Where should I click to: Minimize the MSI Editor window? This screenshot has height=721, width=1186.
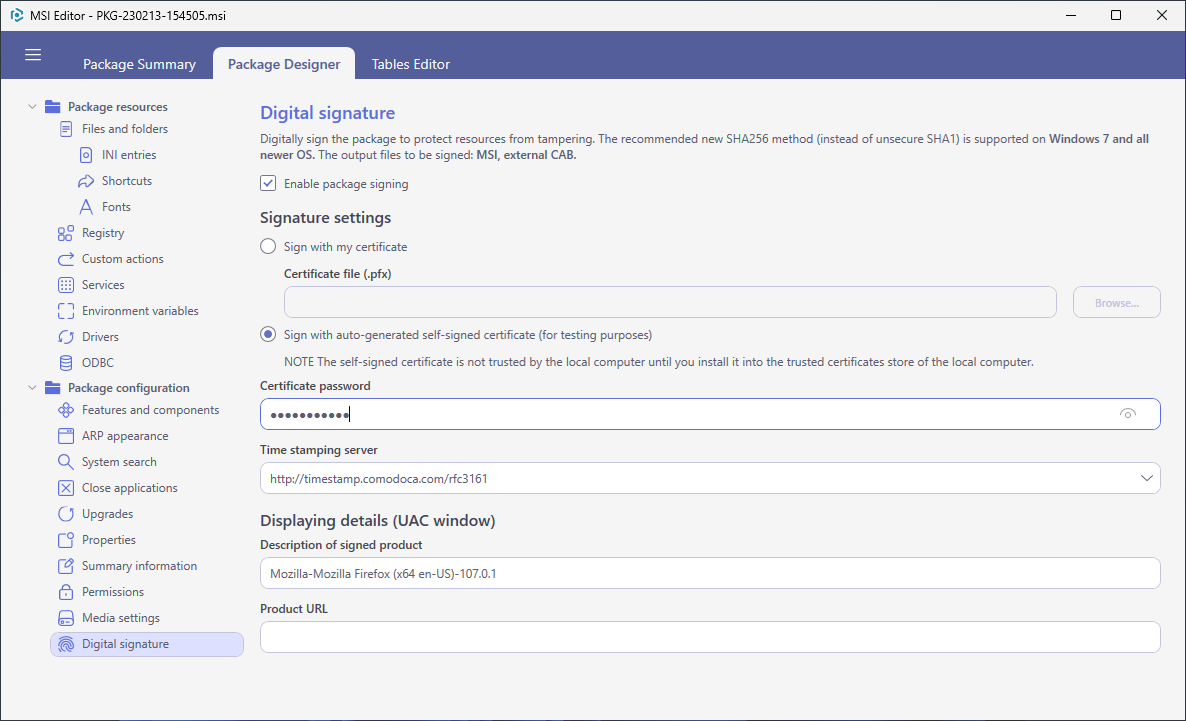click(x=1070, y=15)
